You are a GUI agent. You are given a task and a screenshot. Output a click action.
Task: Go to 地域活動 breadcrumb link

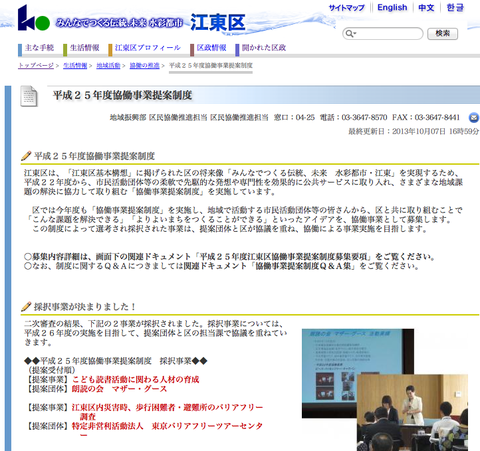[x=108, y=65]
